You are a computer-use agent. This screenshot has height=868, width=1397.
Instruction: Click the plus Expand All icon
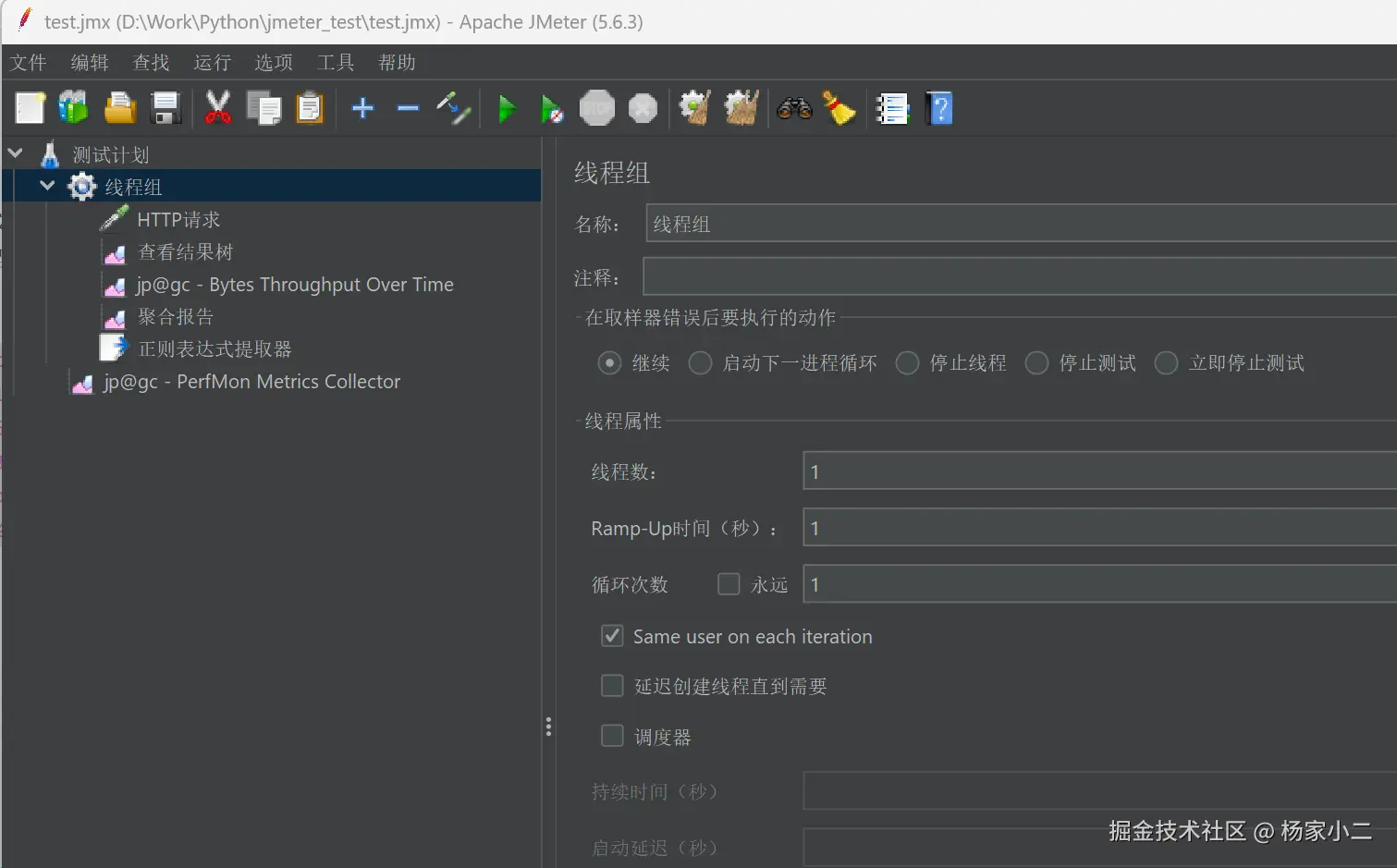pyautogui.click(x=362, y=108)
